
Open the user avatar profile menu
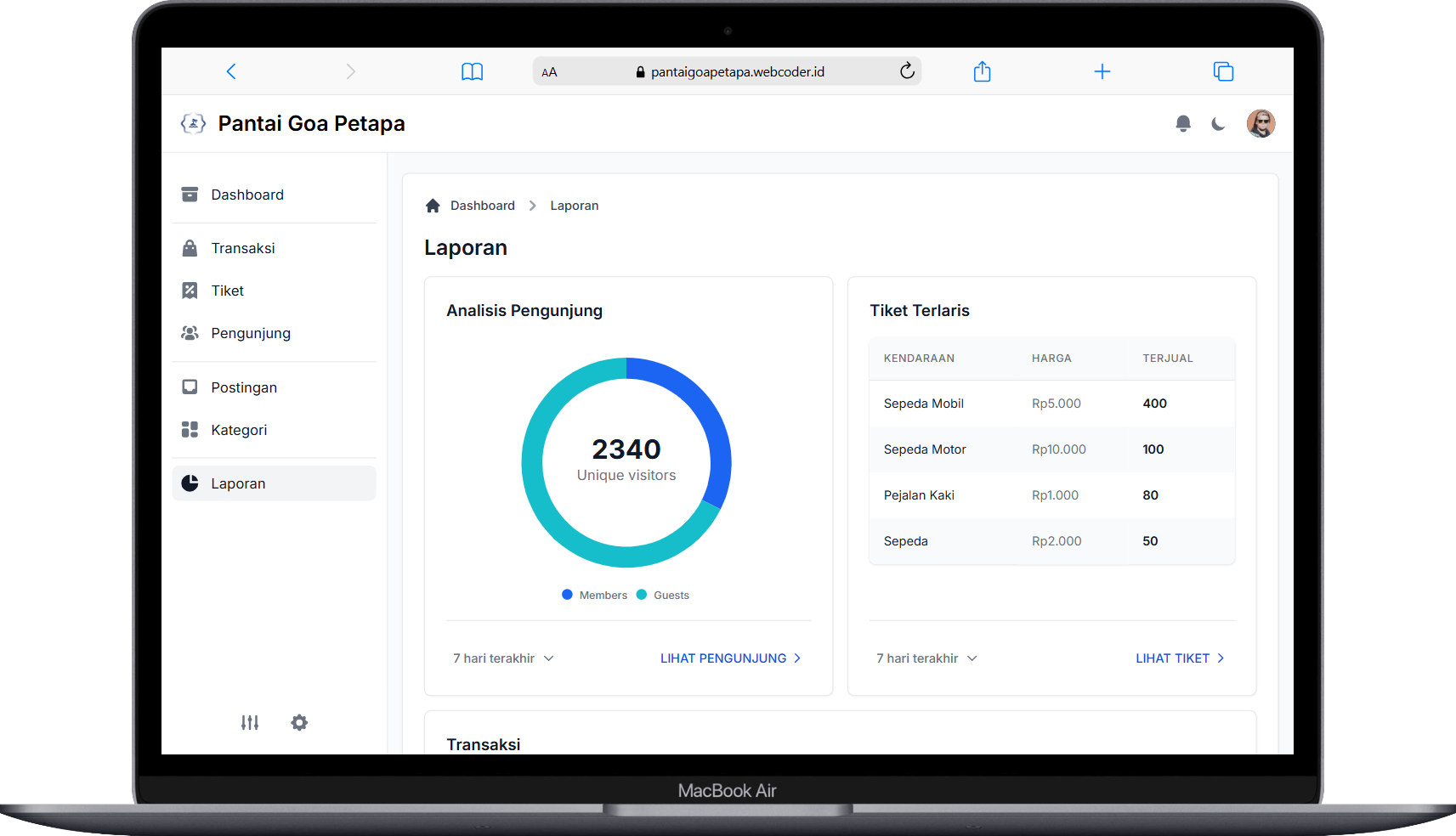point(1261,123)
